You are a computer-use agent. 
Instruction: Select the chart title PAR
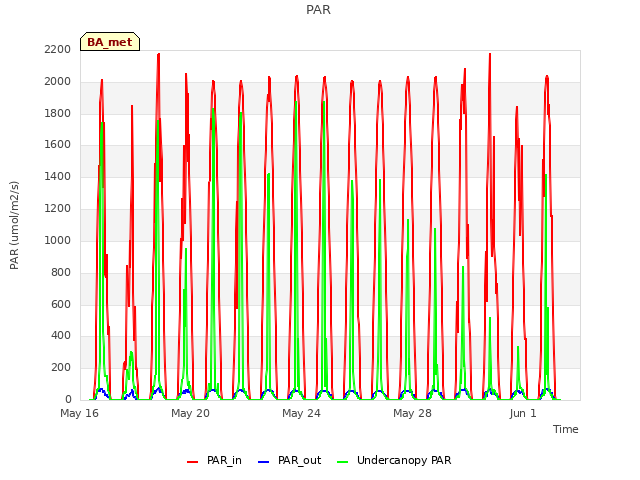pyautogui.click(x=318, y=9)
